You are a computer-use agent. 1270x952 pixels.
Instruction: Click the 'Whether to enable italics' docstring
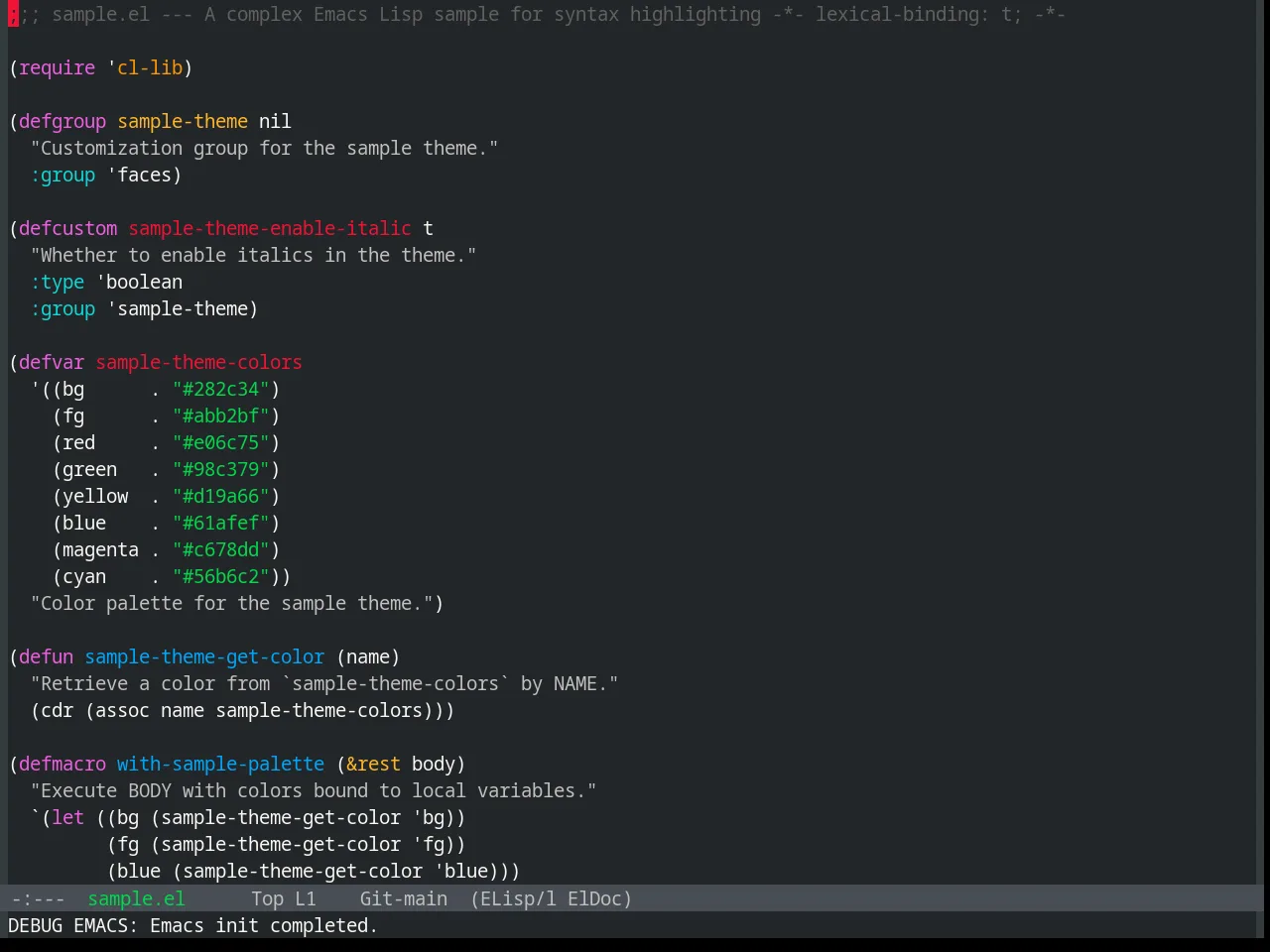coord(254,255)
